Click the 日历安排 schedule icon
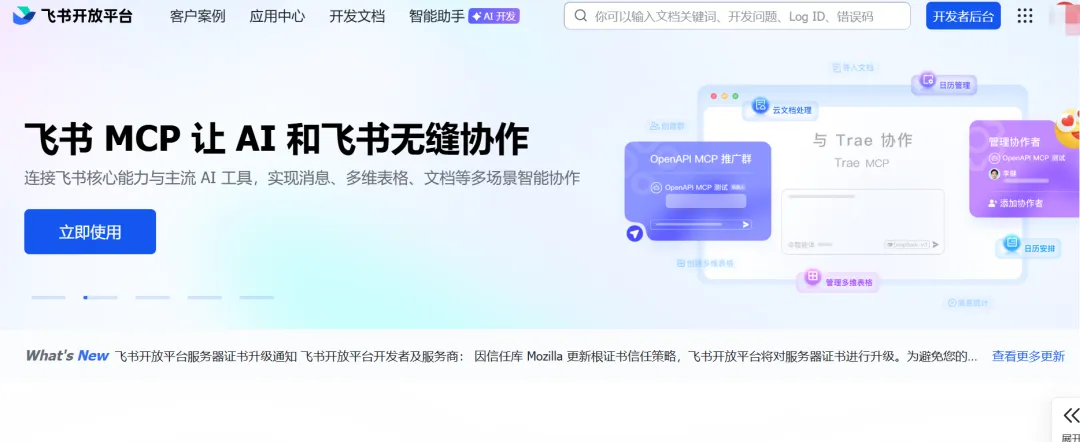Screen dimensions: 1080x442 (1011, 242)
